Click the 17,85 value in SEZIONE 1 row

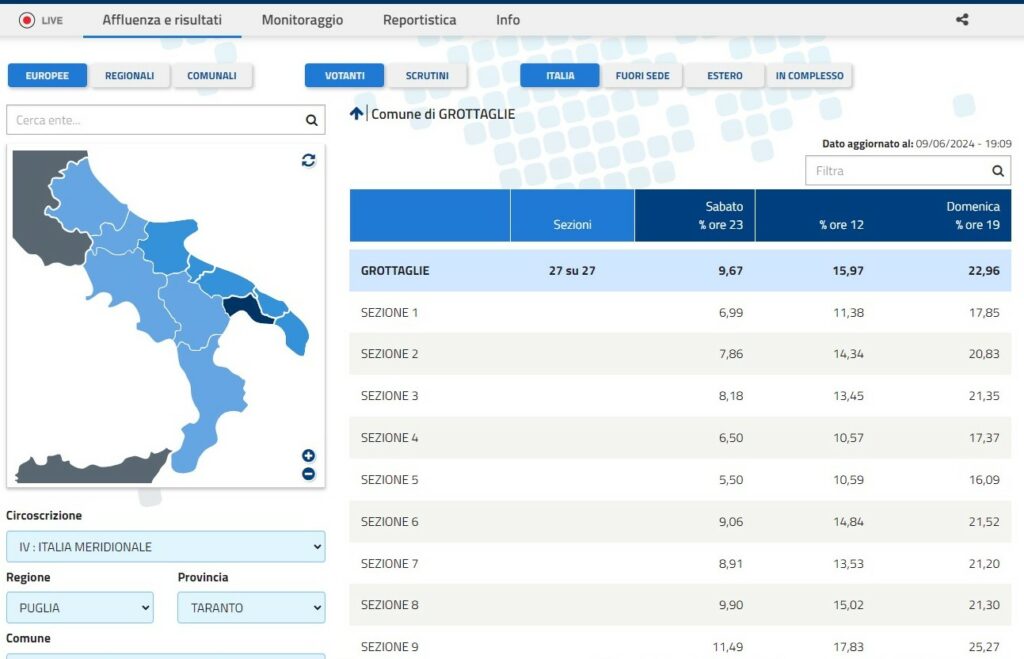click(984, 313)
